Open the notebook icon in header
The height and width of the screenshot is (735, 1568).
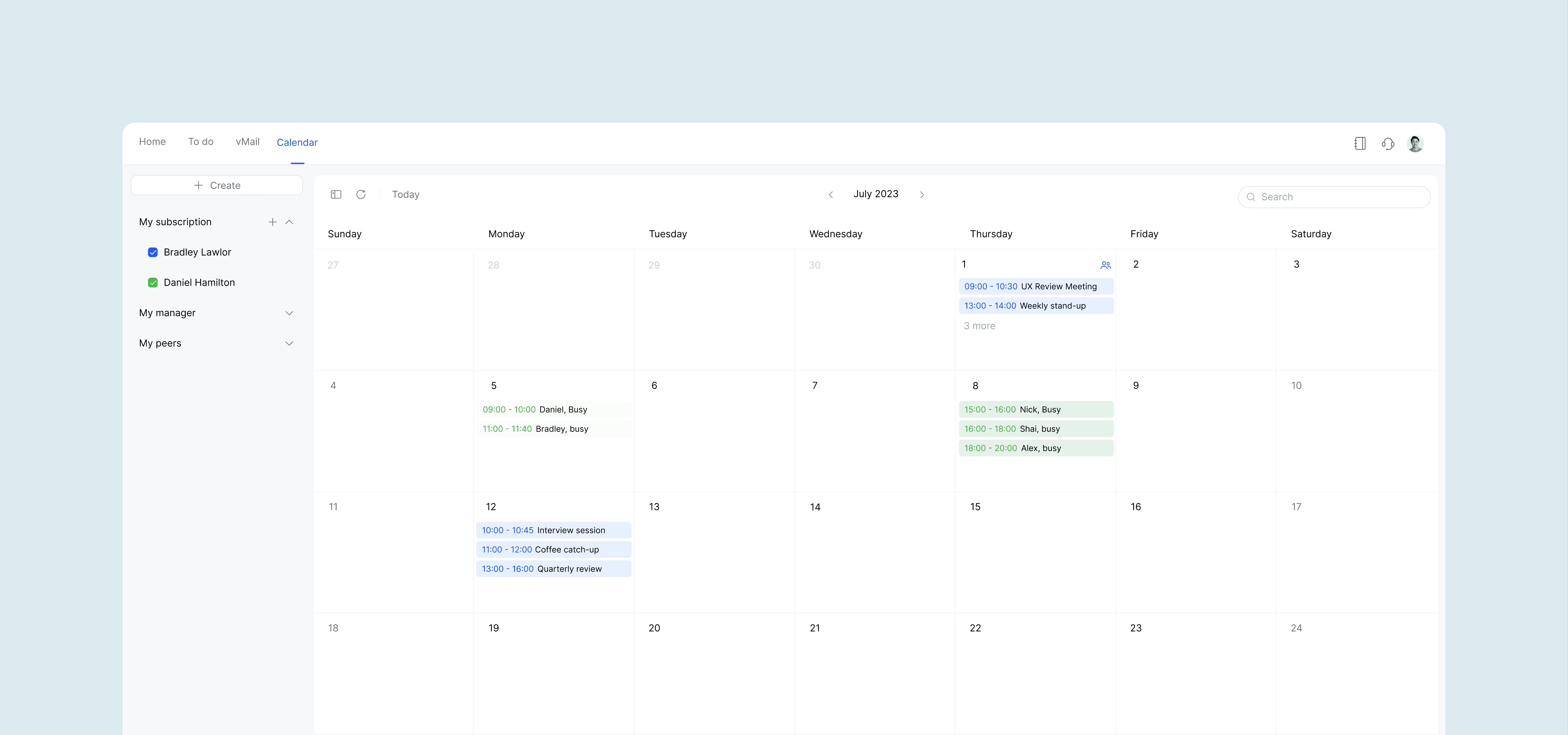click(1360, 144)
